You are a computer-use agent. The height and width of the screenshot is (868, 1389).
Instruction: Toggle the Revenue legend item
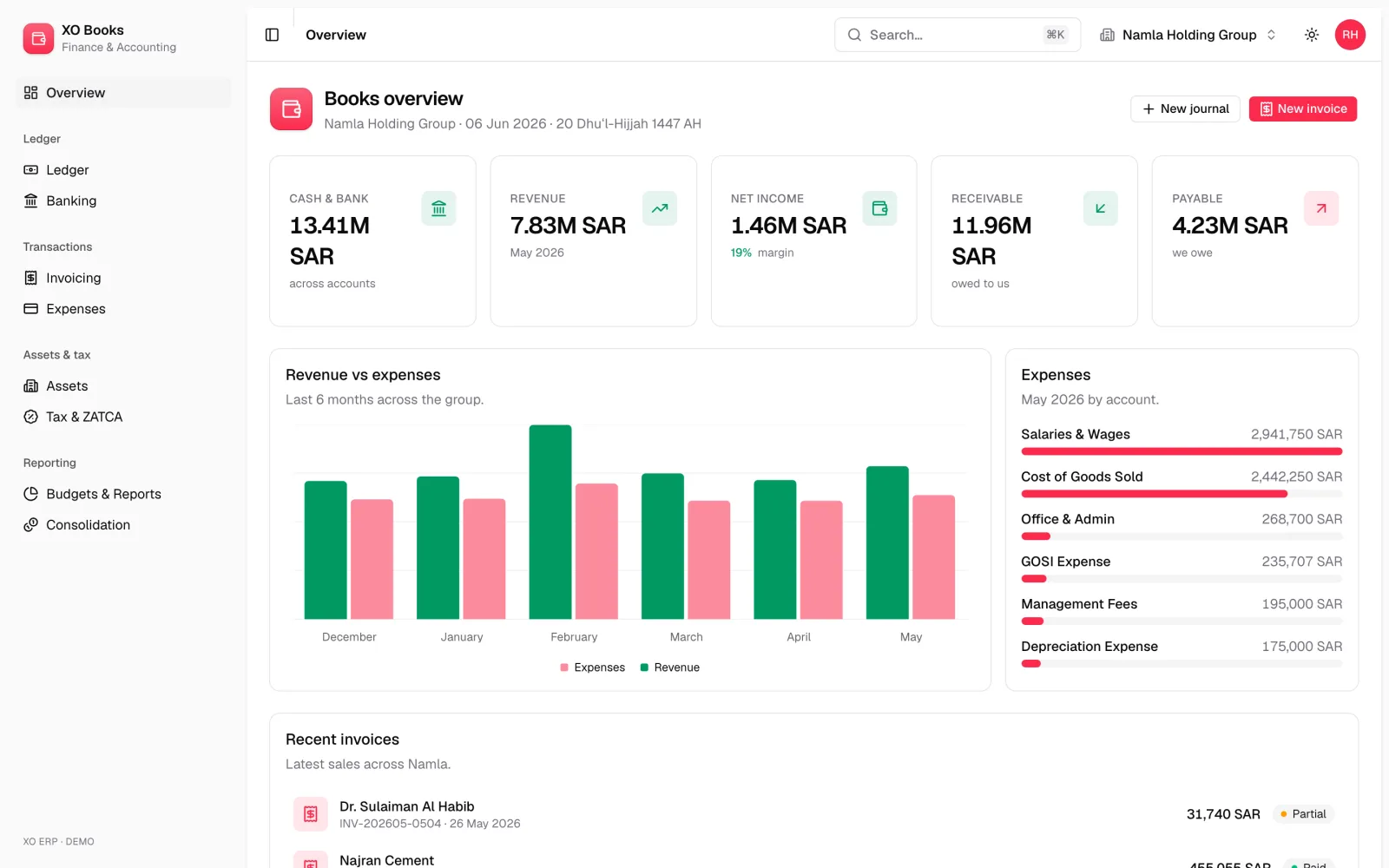click(x=669, y=667)
